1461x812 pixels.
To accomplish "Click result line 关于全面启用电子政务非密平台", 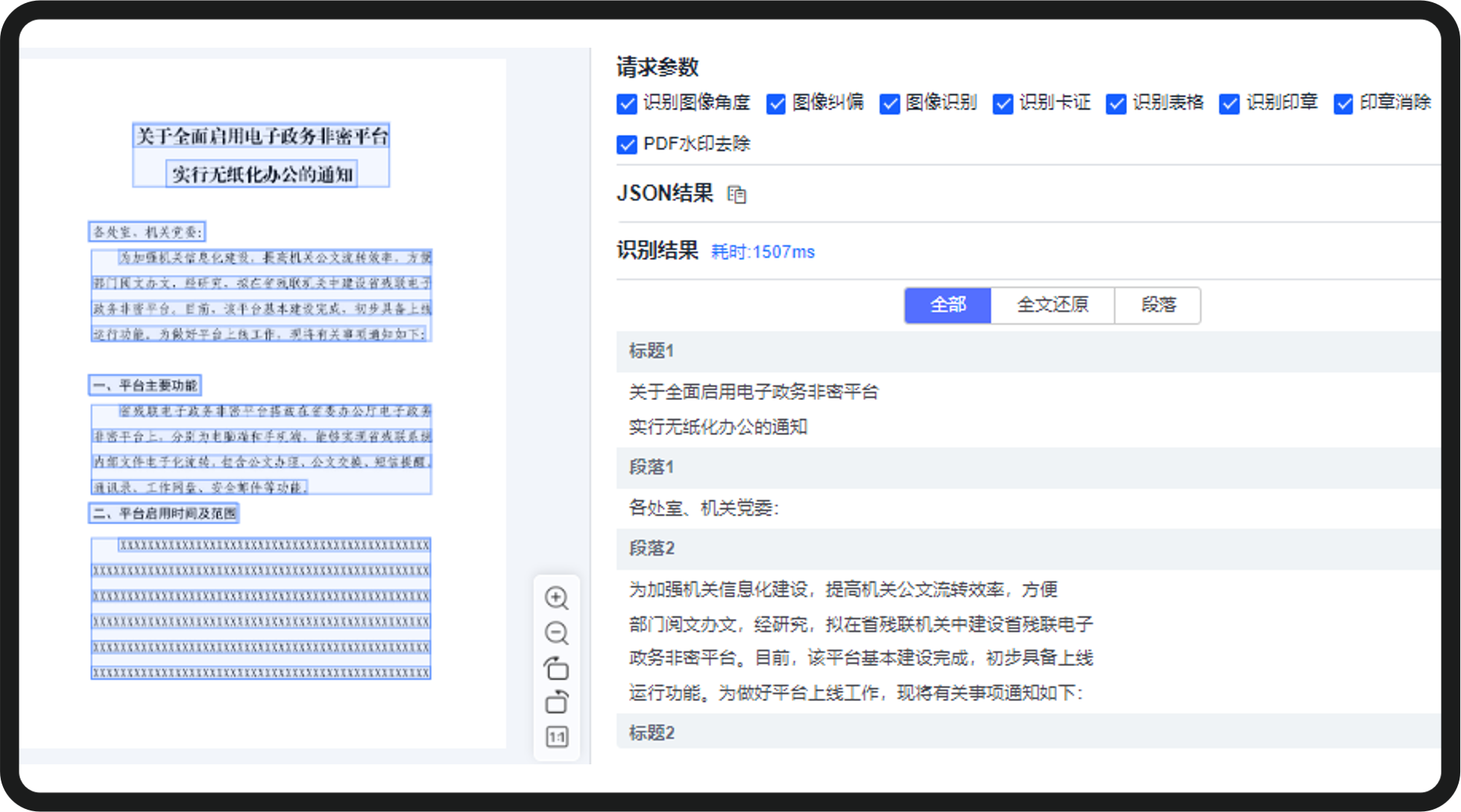I will 754,392.
